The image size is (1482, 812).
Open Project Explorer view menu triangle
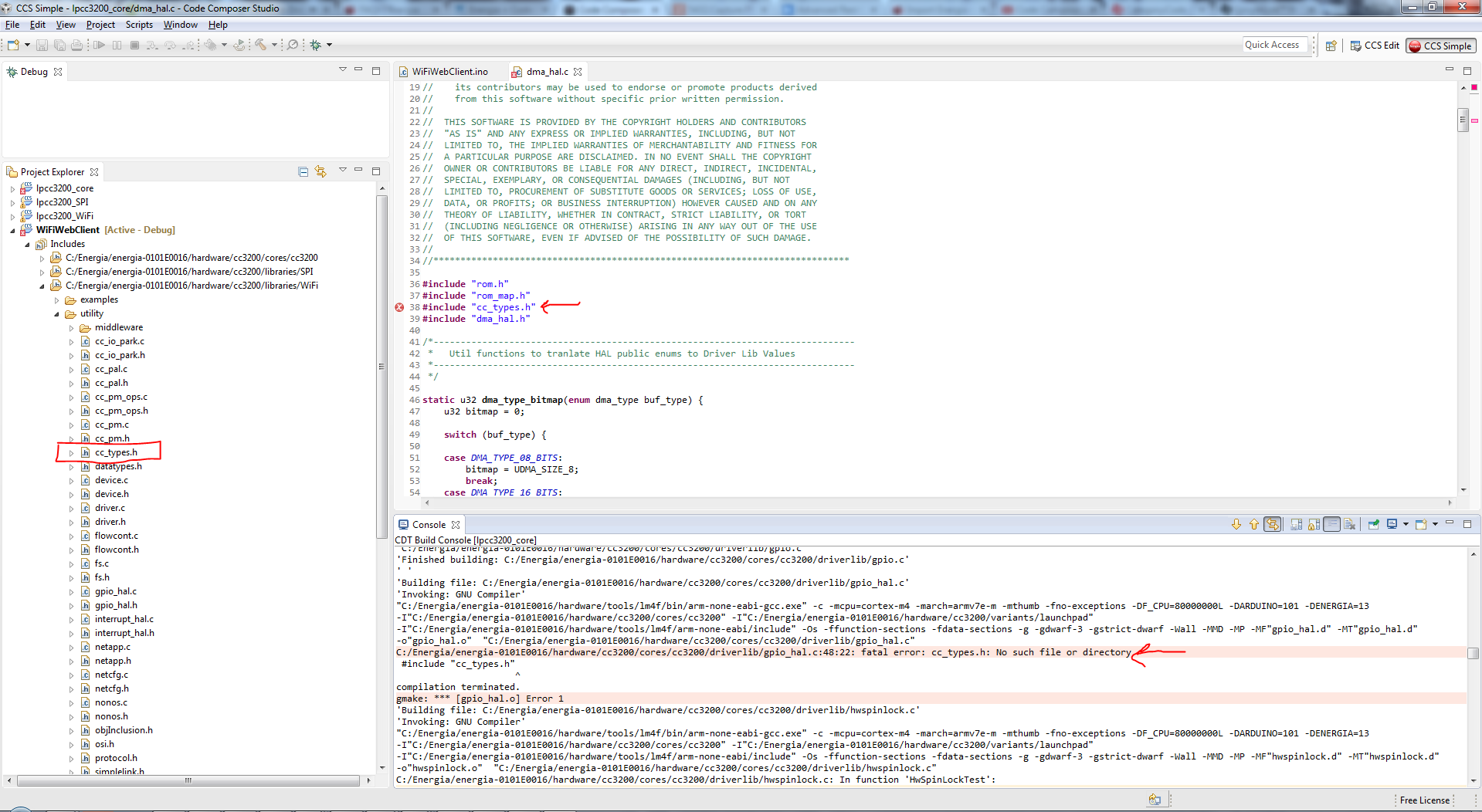coord(342,170)
